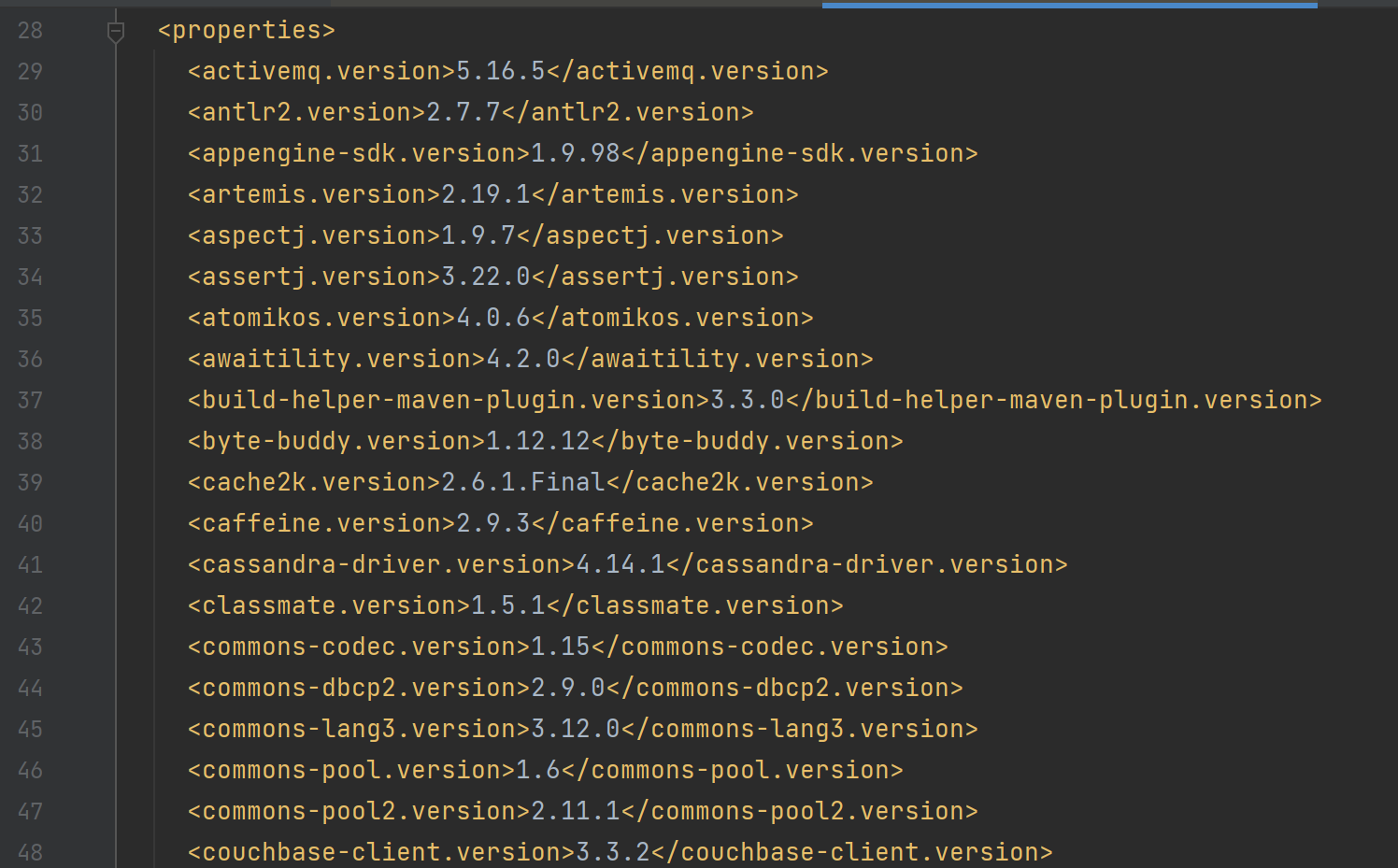The image size is (1398, 868).
Task: Click the opening <activemq.version> tag
Action: [x=321, y=71]
